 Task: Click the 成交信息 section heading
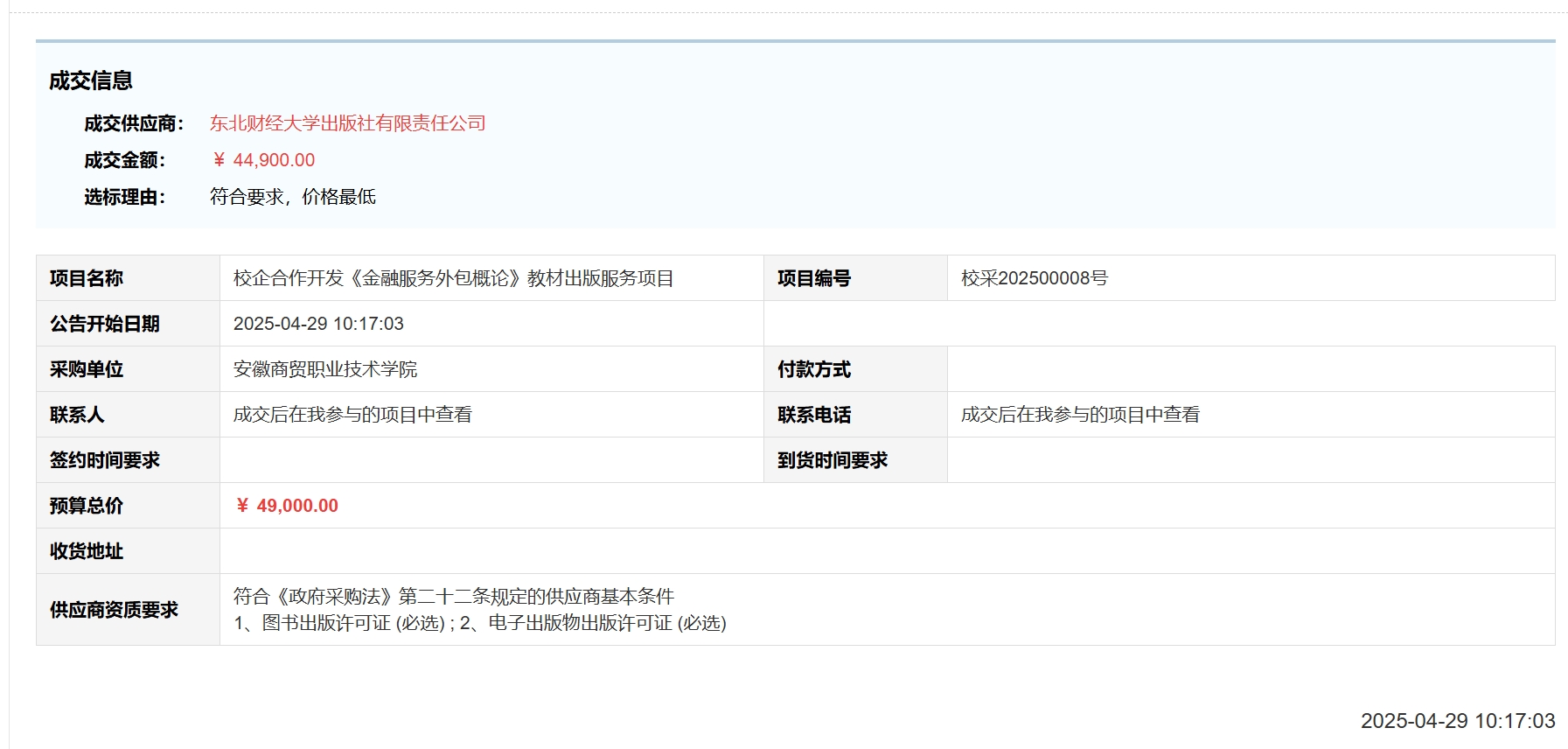click(91, 80)
